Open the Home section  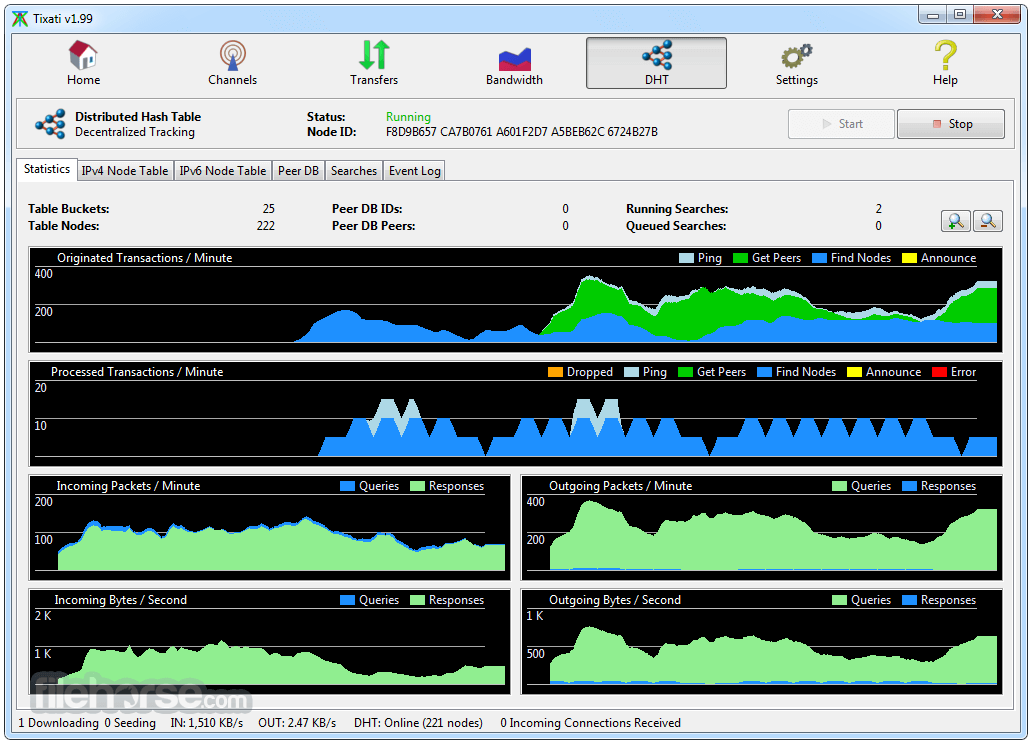point(83,63)
